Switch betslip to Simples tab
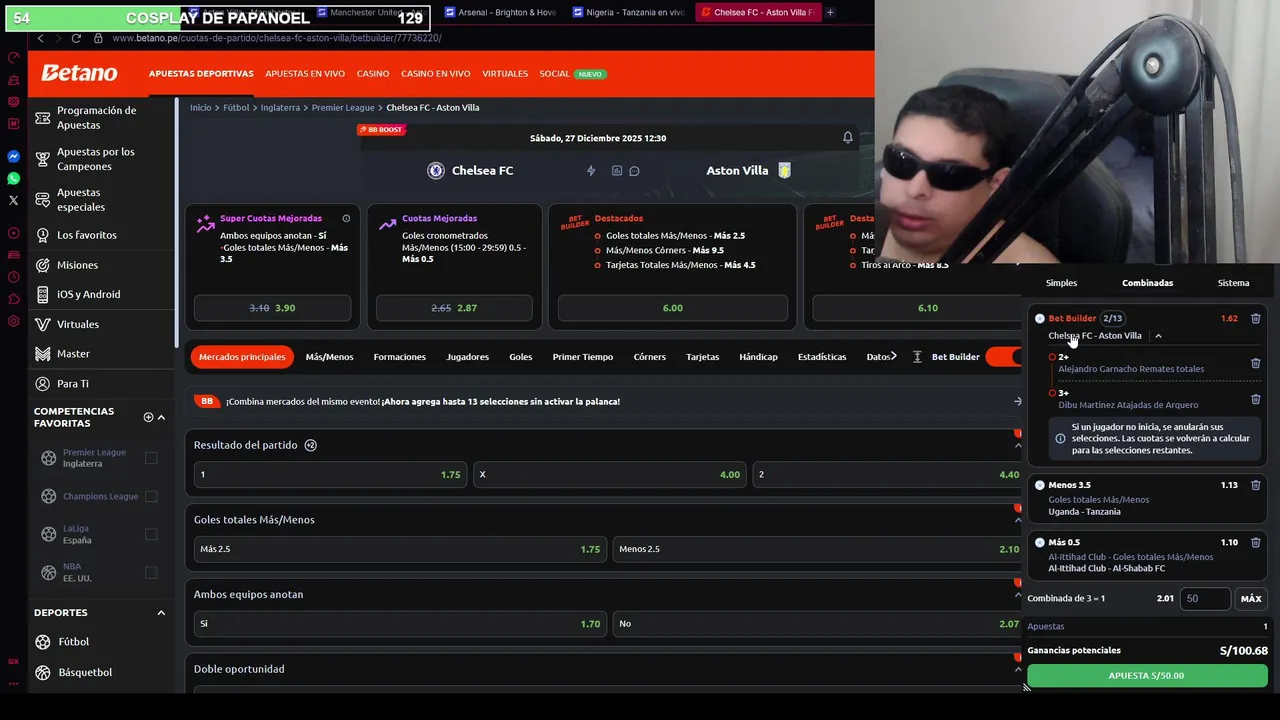Viewport: 1280px width, 720px height. click(1061, 283)
